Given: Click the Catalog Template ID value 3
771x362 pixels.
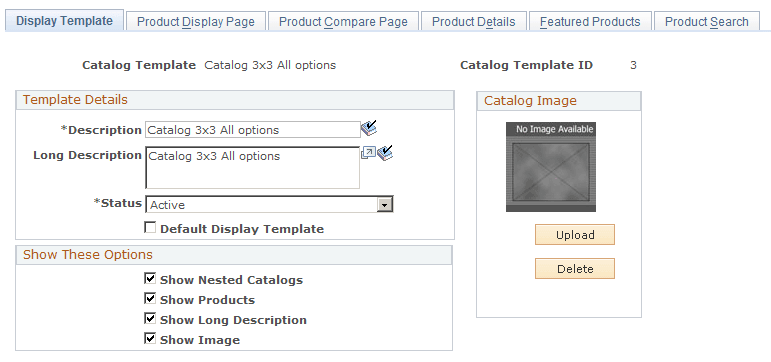Looking at the screenshot, I should pyautogui.click(x=633, y=65).
